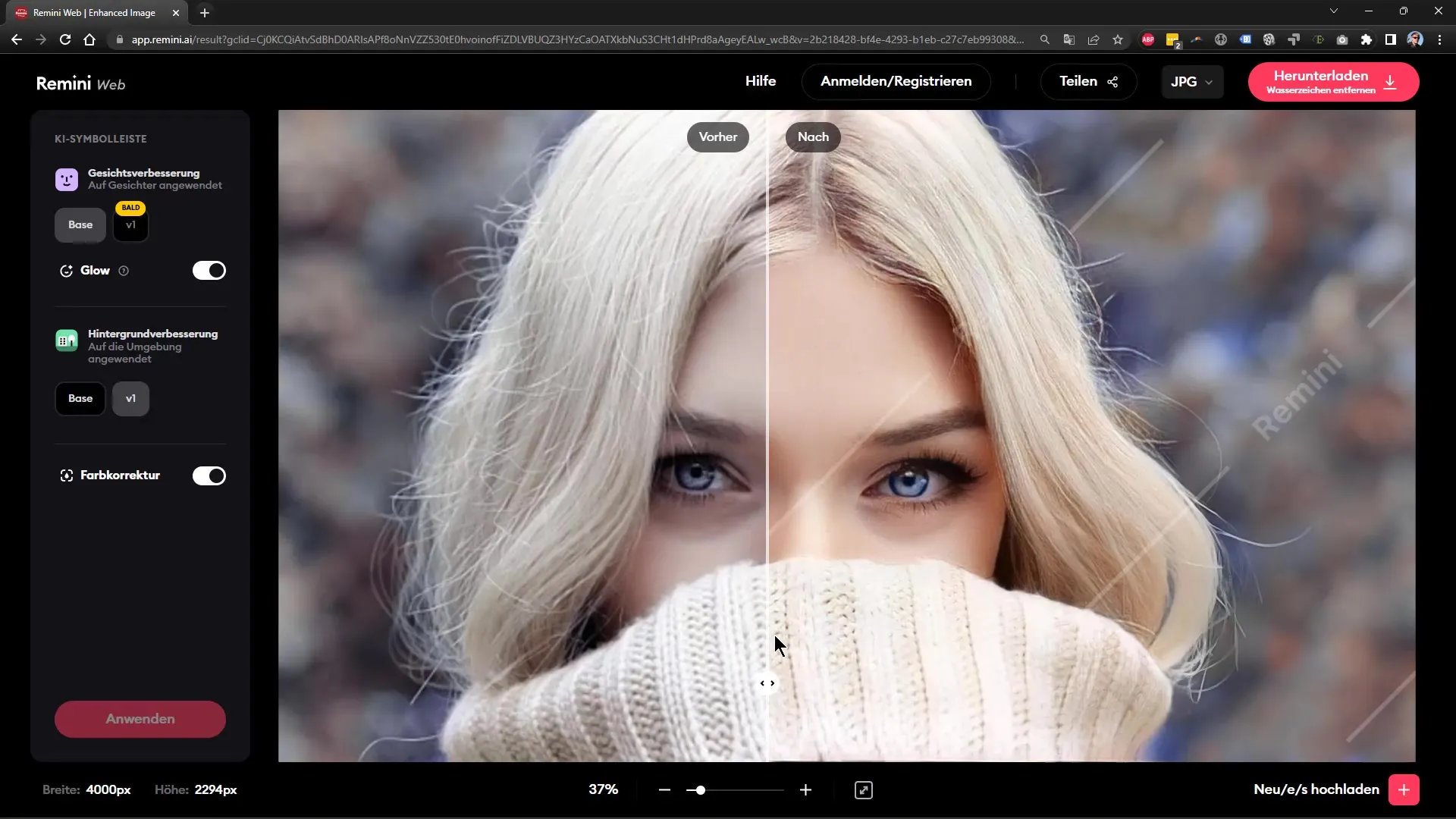1456x819 pixels.
Task: Toggle the Glow switch off
Action: click(x=209, y=271)
